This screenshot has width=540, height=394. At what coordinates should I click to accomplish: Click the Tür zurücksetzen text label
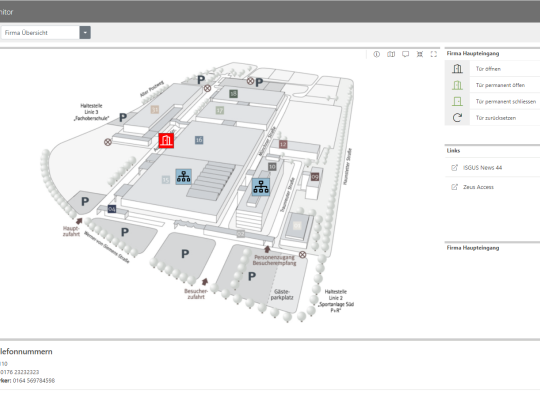496,118
